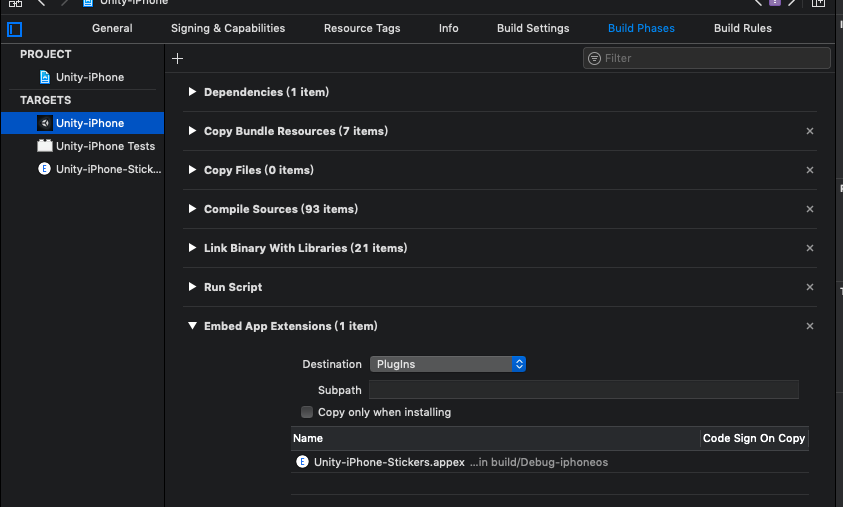Click the Filter search field

(706, 58)
